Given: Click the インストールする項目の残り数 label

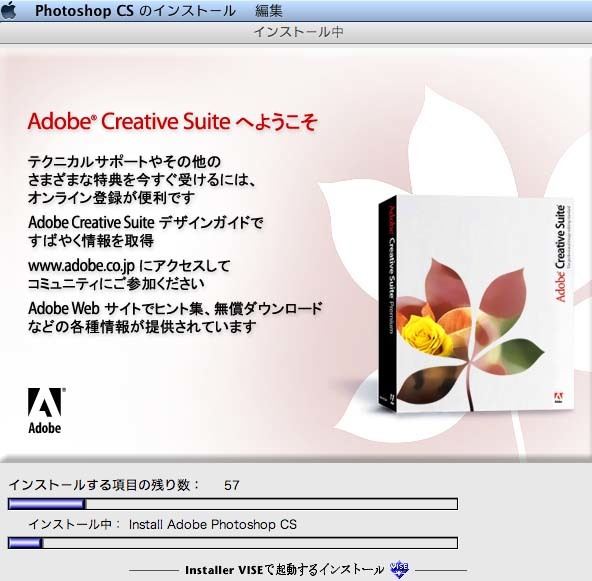Looking at the screenshot, I should [104, 485].
